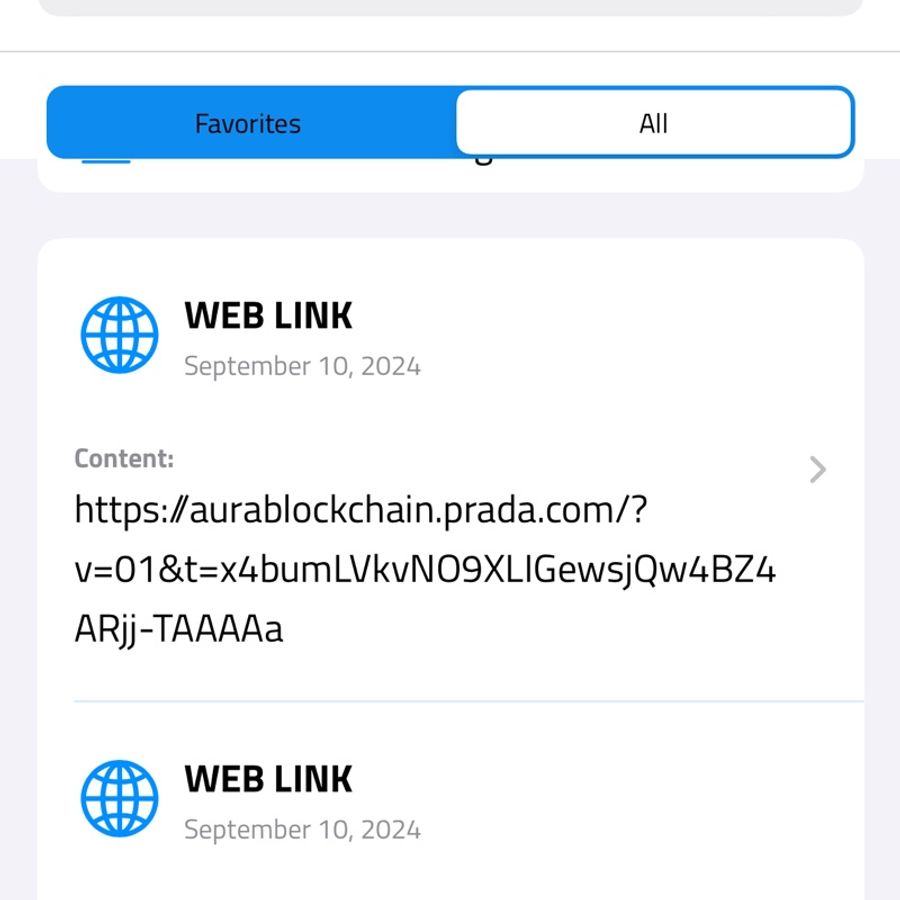Tap the cut-off letter below the All tab
Screen dimensions: 900x900
tap(484, 161)
